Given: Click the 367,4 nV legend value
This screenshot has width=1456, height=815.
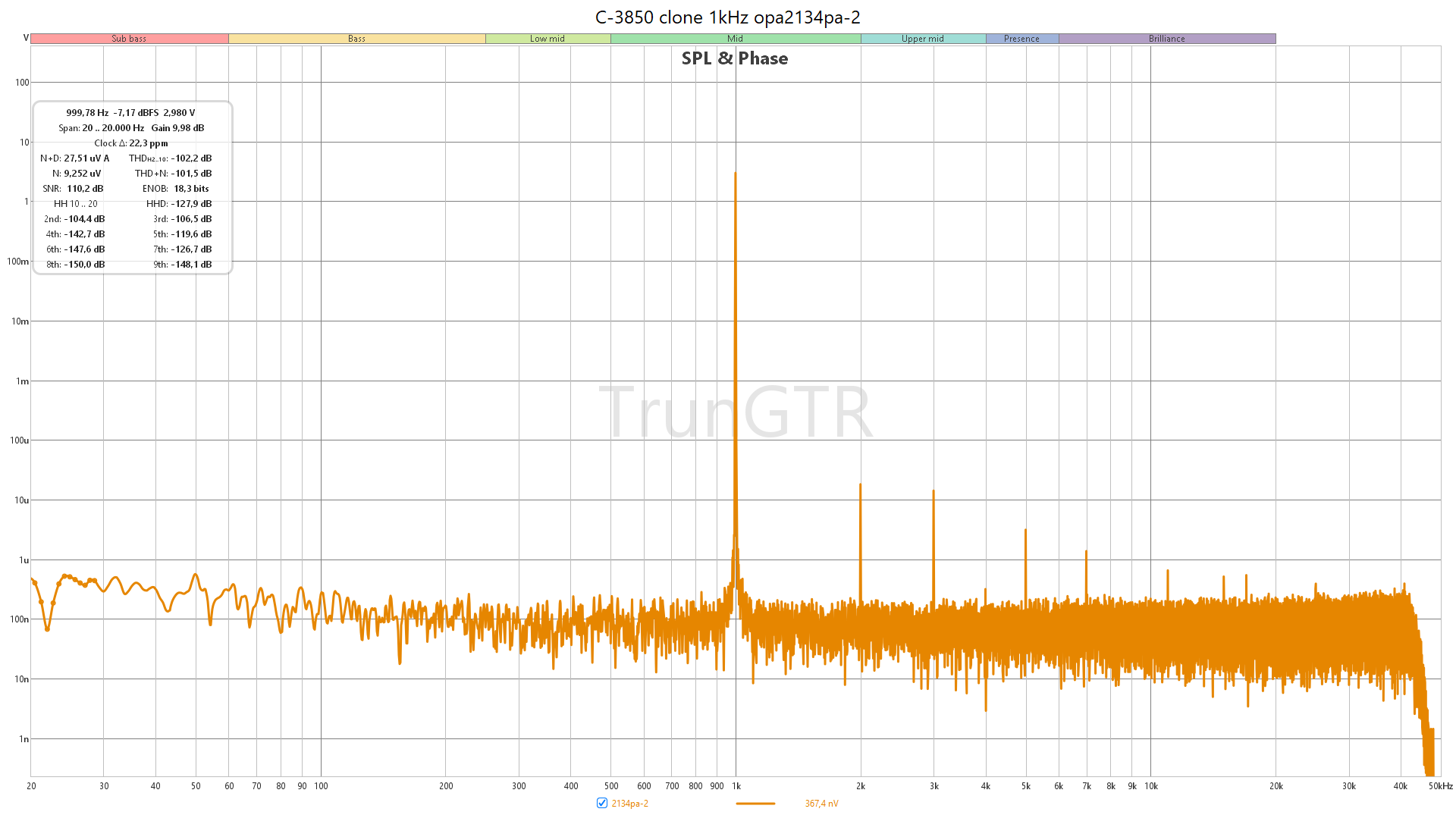Looking at the screenshot, I should (x=821, y=804).
